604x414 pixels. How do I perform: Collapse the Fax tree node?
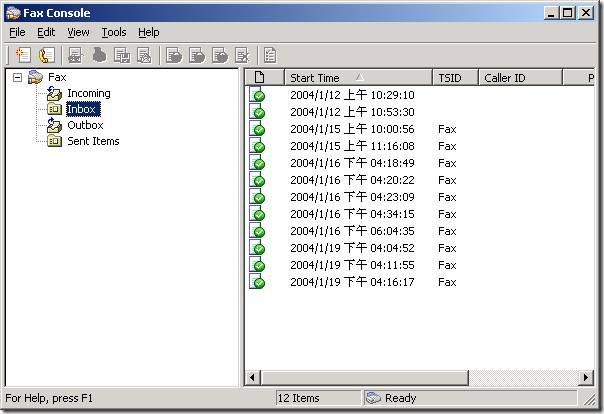17,77
